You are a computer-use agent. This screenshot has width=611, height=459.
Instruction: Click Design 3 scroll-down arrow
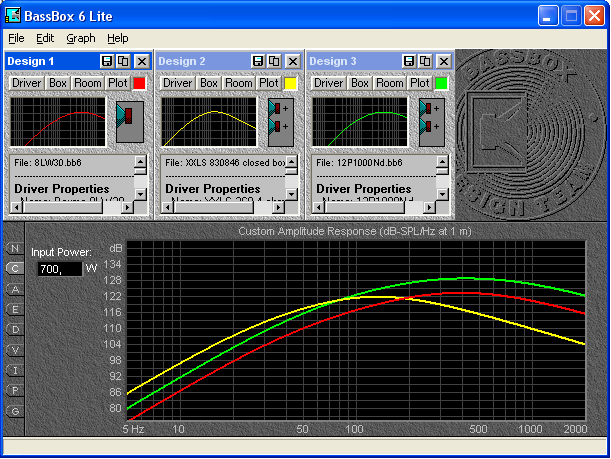[x=442, y=194]
